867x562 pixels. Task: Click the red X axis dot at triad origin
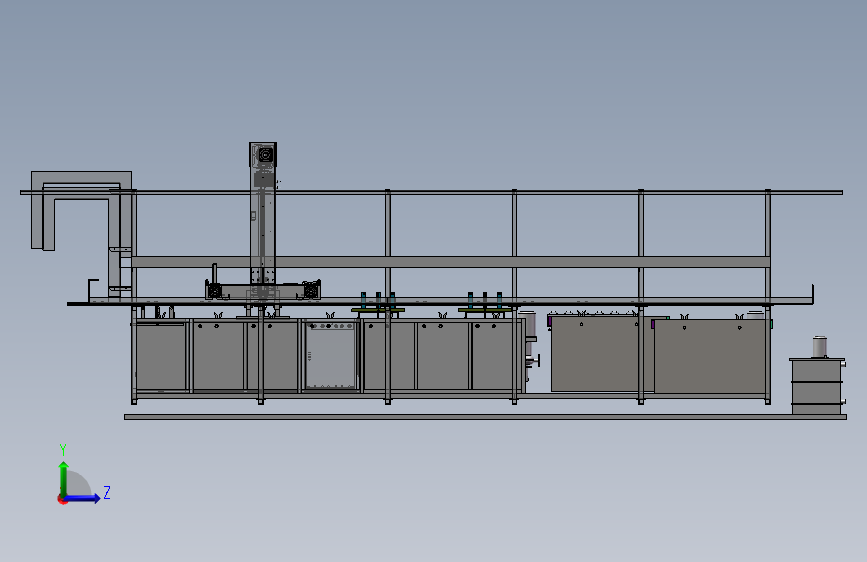tap(62, 499)
